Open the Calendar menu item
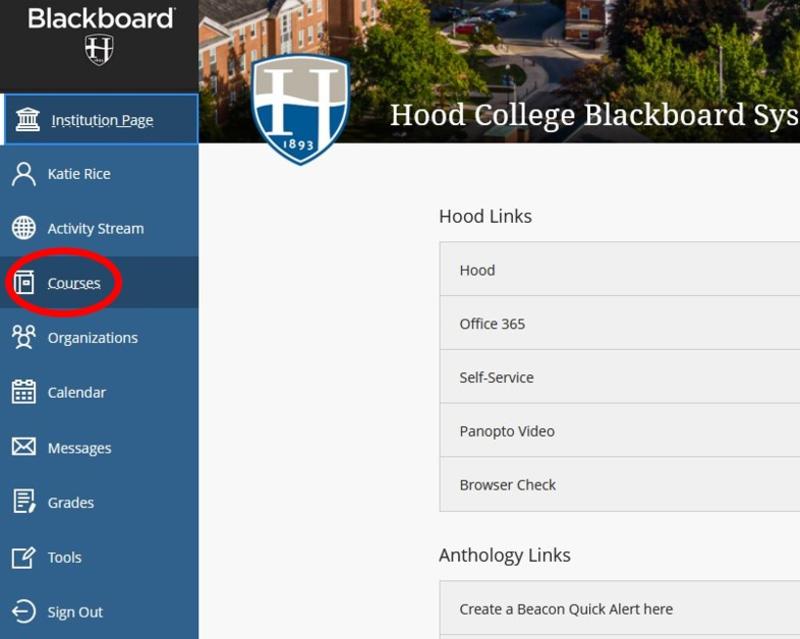800x639 pixels. [99, 392]
